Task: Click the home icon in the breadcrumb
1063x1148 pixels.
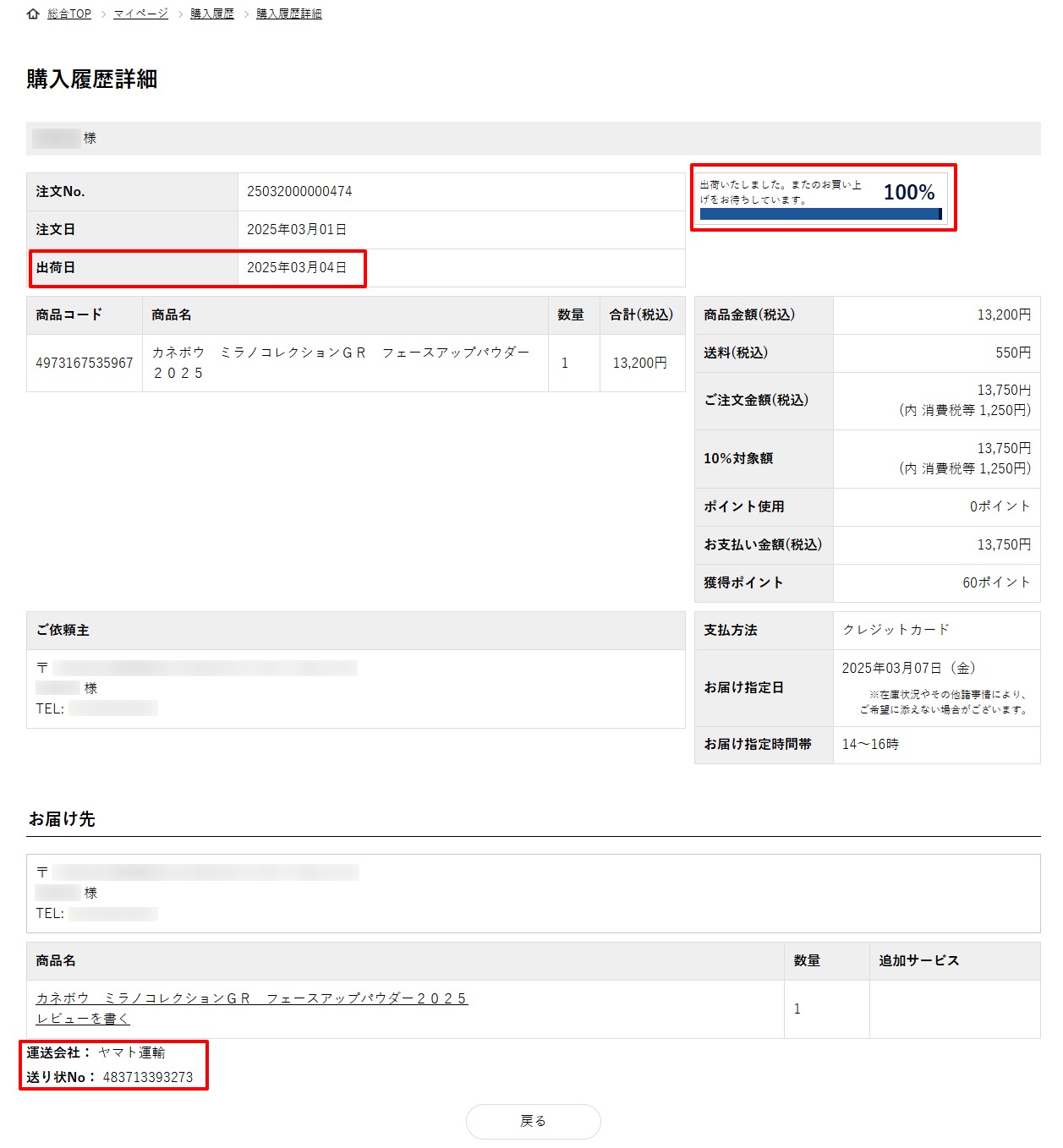Action: [33, 14]
